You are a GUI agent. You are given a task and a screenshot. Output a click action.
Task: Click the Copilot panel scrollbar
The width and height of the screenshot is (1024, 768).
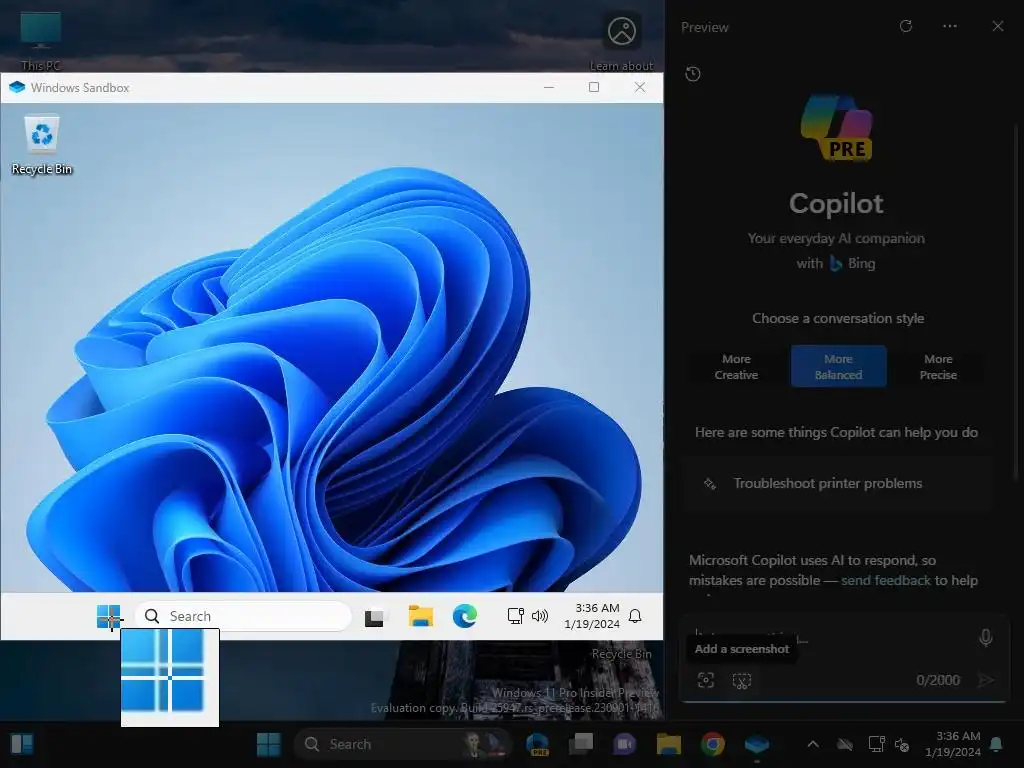pos(1016,300)
